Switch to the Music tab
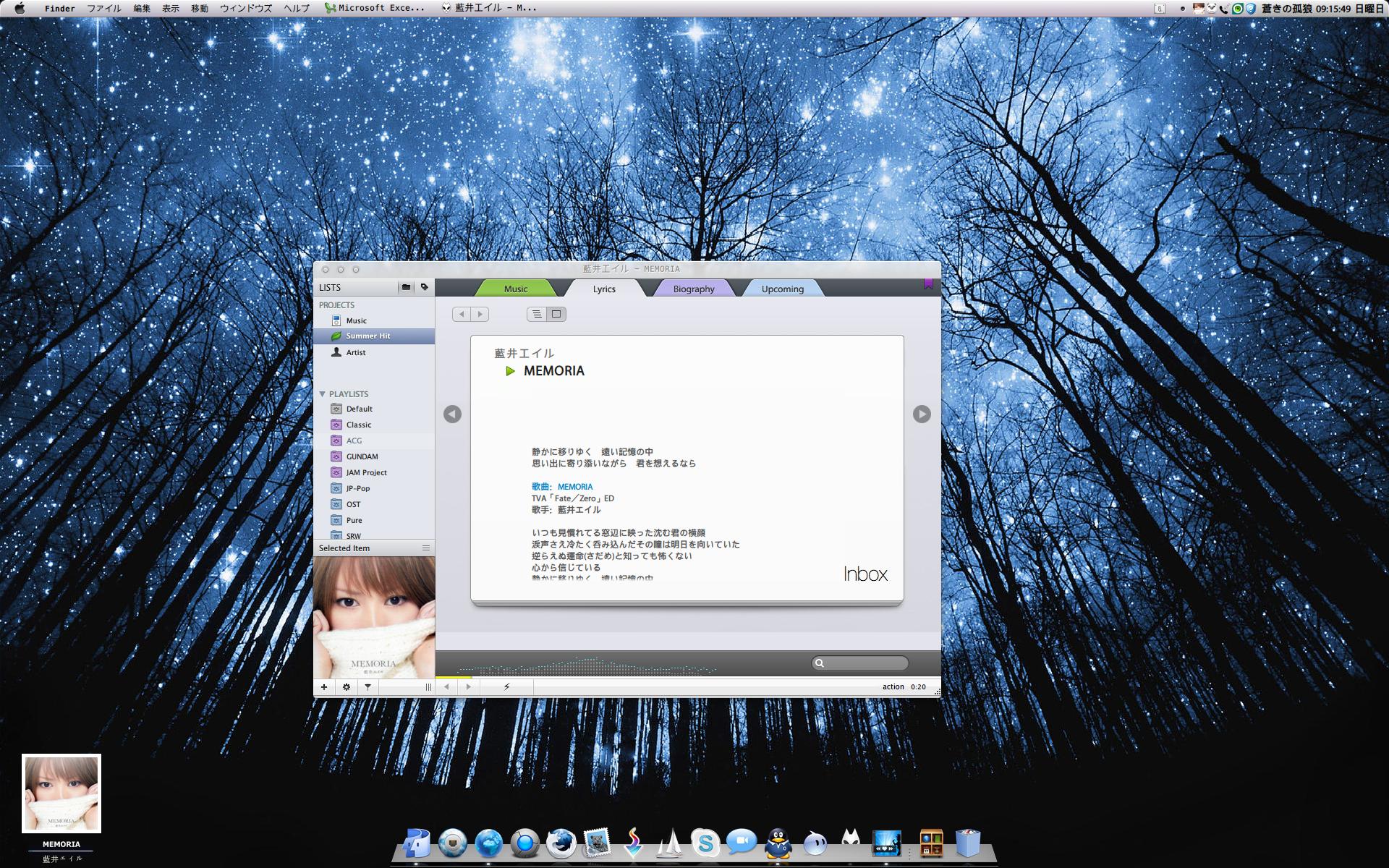Image resolution: width=1389 pixels, height=868 pixels. (x=516, y=289)
